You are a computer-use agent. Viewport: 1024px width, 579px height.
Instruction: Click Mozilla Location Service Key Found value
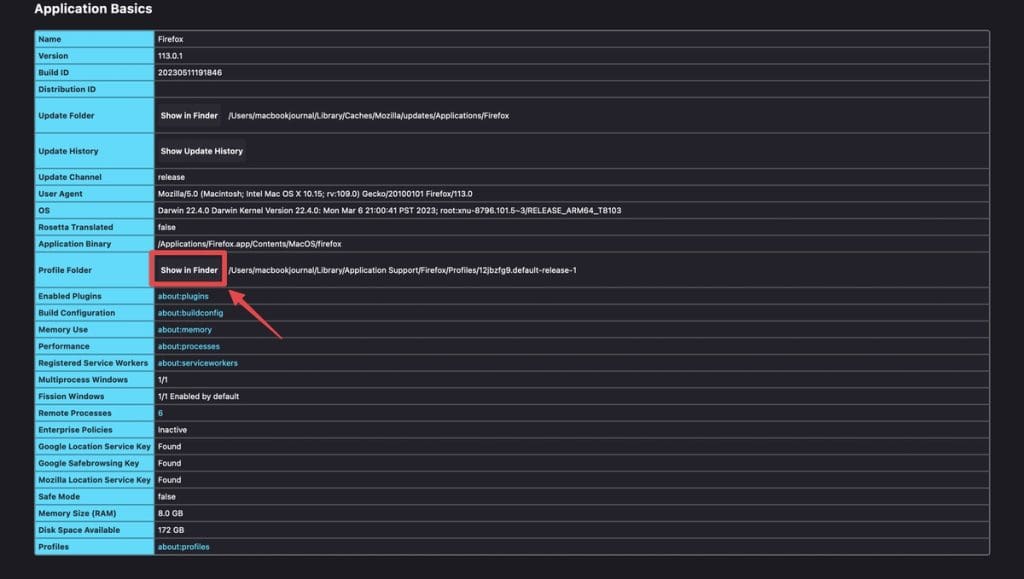(x=169, y=480)
